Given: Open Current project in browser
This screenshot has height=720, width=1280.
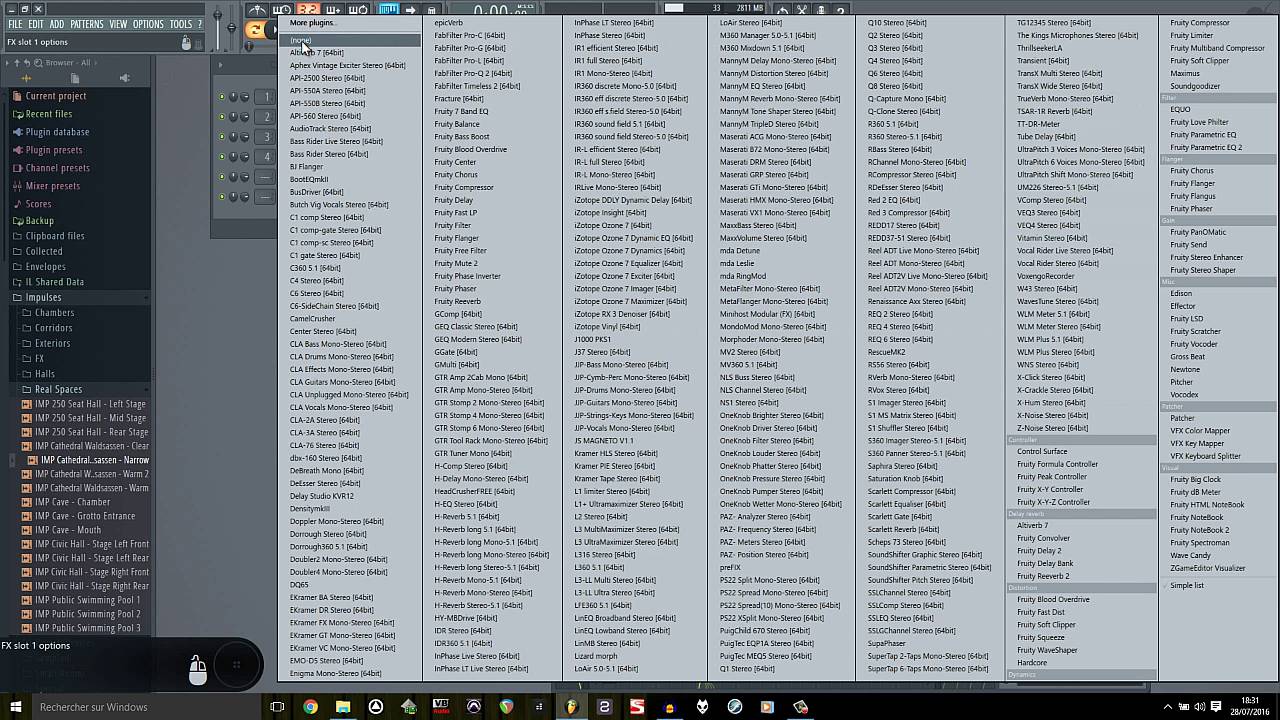Looking at the screenshot, I should (56, 96).
